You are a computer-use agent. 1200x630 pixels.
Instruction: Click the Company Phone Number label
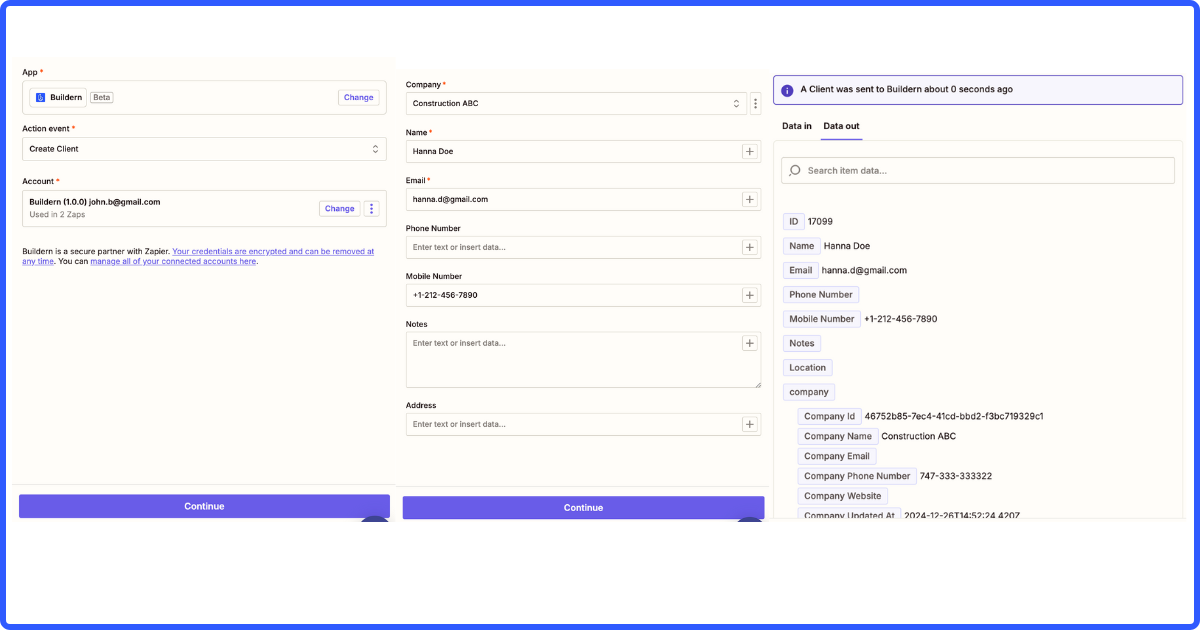click(857, 476)
